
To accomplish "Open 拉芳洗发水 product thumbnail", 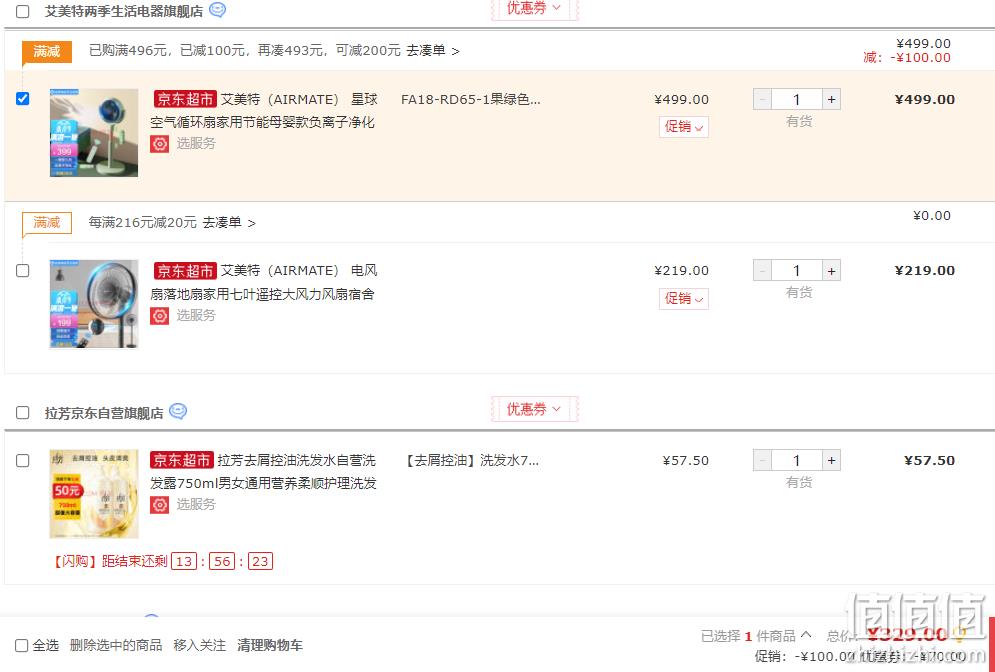I will click(94, 494).
